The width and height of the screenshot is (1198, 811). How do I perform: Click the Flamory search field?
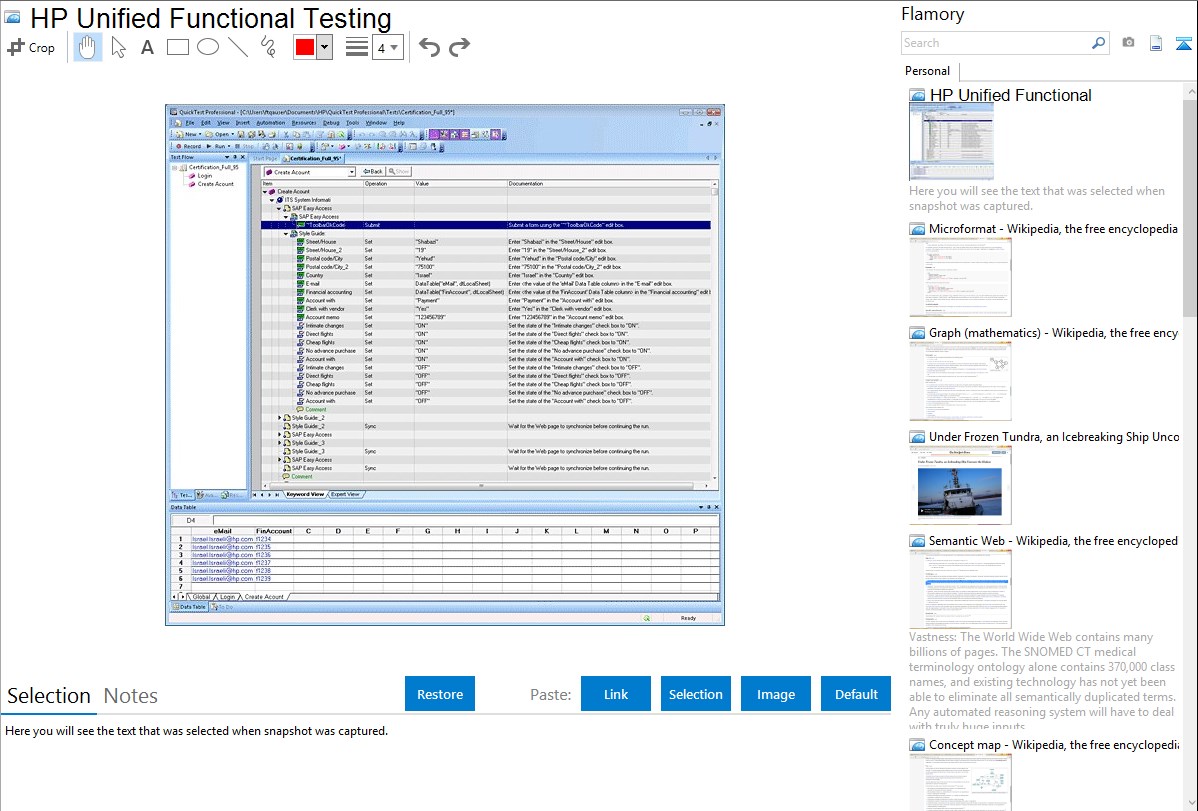point(995,43)
